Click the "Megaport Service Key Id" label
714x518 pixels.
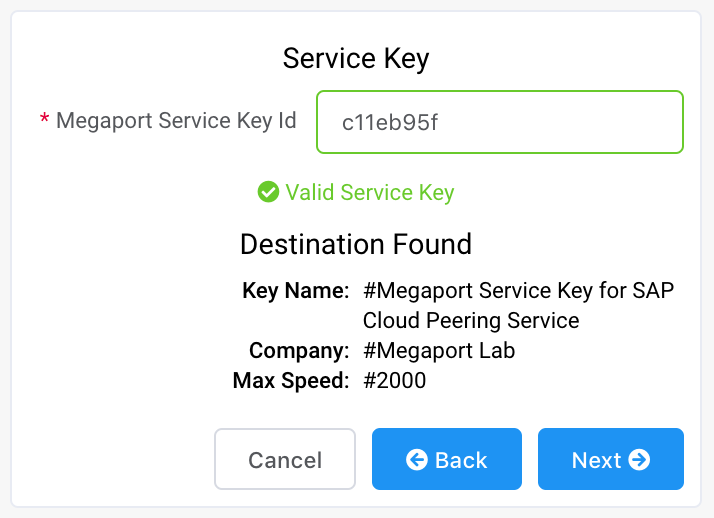(176, 121)
